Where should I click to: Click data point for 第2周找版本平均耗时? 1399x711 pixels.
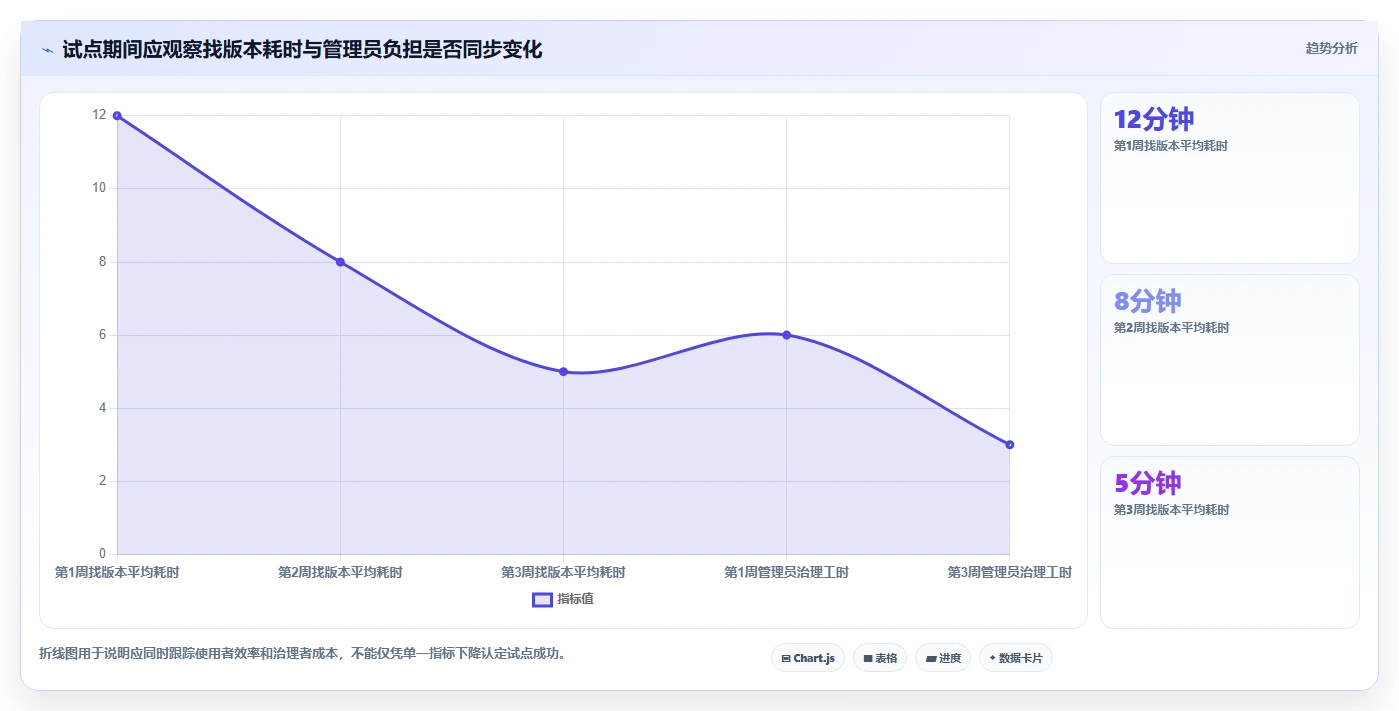pyautogui.click(x=340, y=262)
